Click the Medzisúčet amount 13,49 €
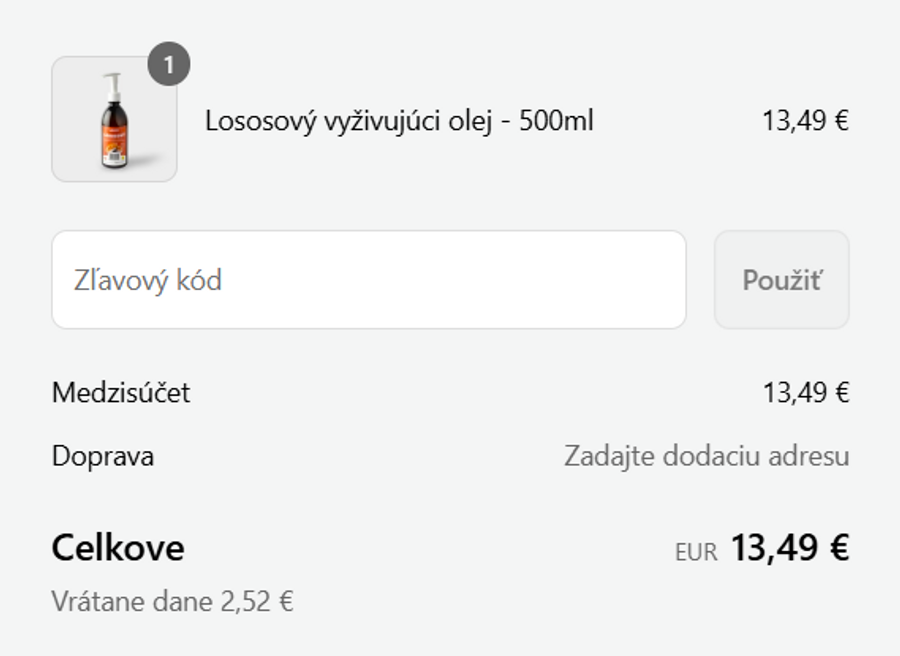 pos(806,393)
